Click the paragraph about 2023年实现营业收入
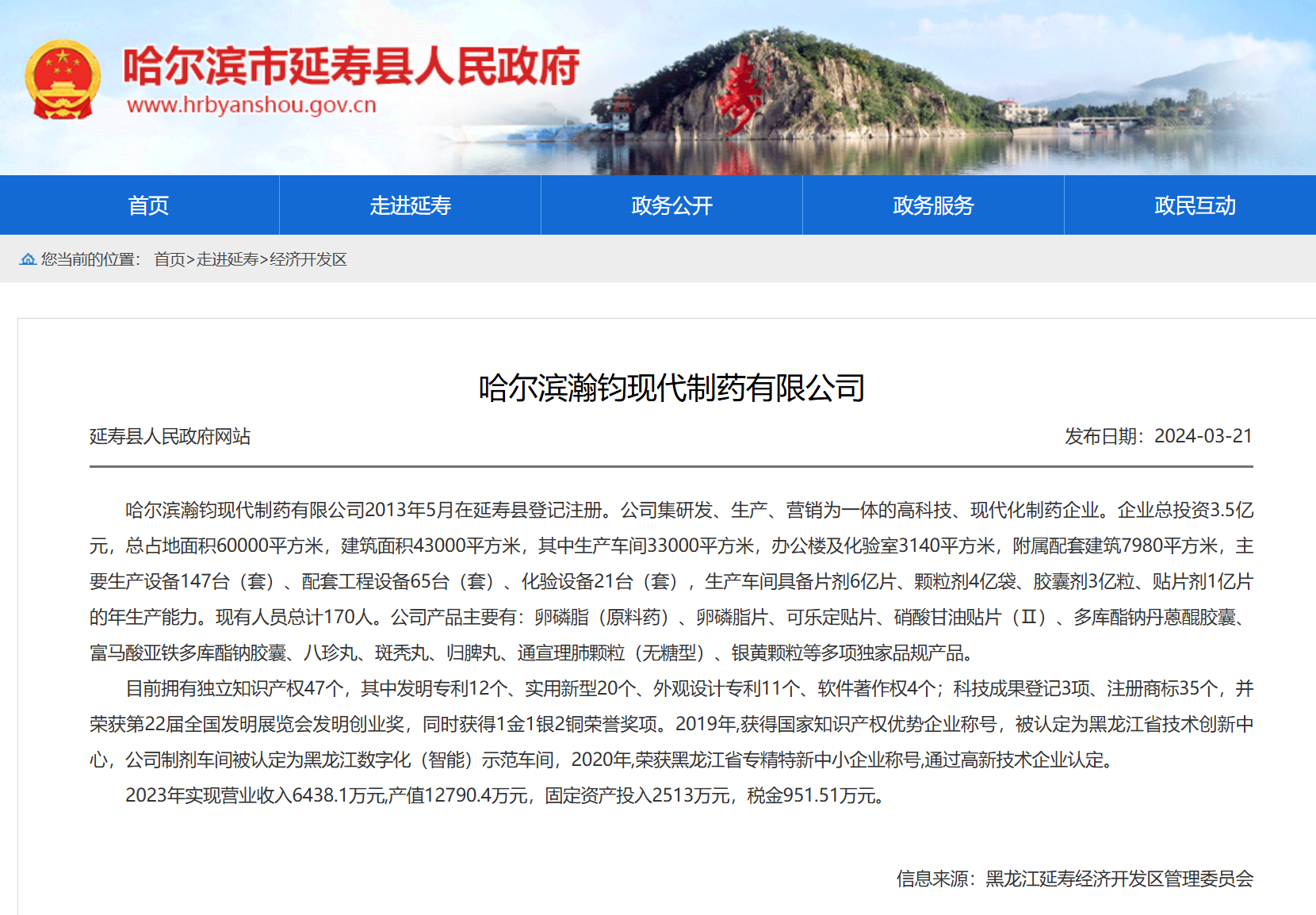The height and width of the screenshot is (915, 1316). point(505,795)
